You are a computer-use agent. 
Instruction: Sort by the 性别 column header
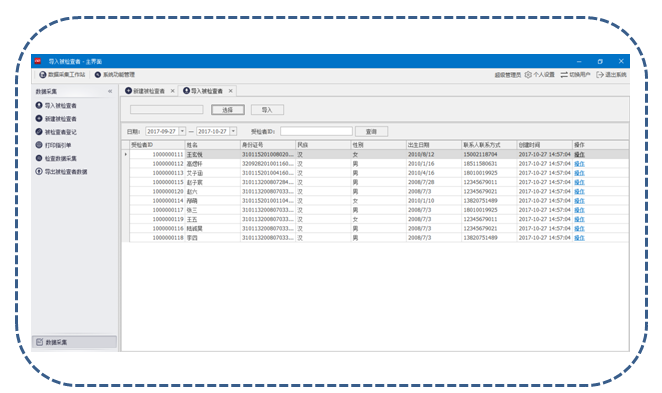point(379,145)
